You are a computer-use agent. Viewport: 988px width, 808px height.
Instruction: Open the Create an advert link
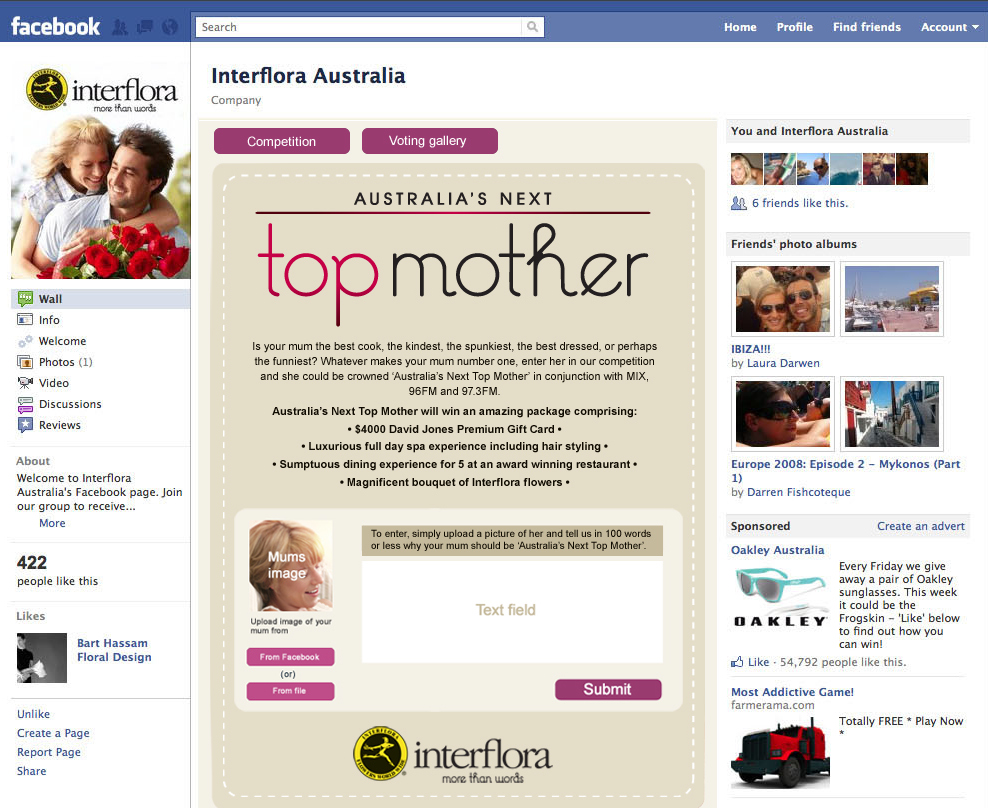[921, 526]
